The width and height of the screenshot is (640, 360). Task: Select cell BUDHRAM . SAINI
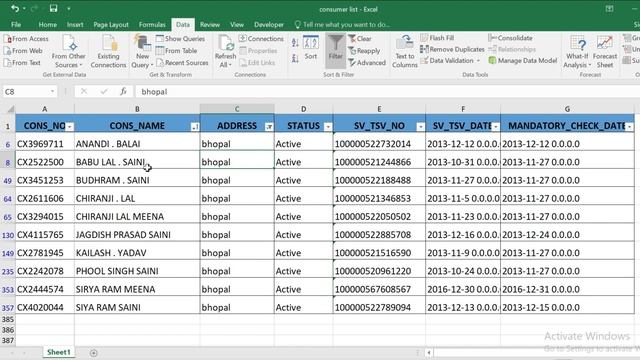[137, 180]
